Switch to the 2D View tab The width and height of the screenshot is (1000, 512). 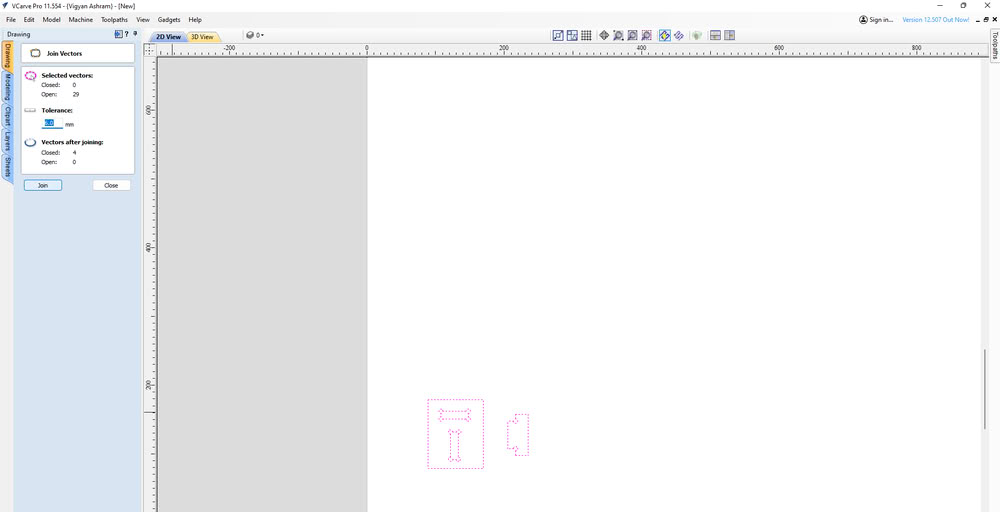coord(169,37)
